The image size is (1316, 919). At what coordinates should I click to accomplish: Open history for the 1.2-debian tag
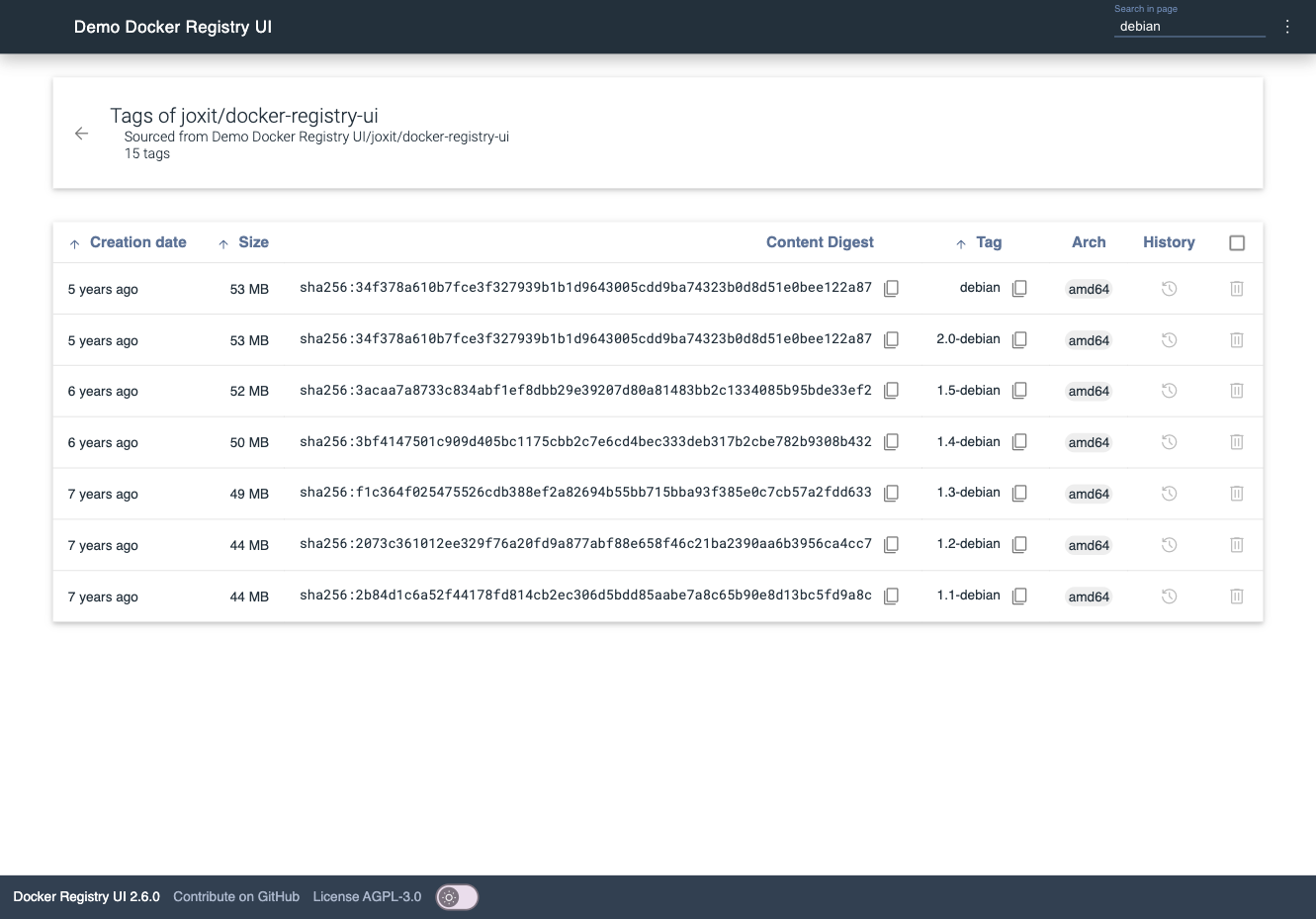pos(1169,544)
